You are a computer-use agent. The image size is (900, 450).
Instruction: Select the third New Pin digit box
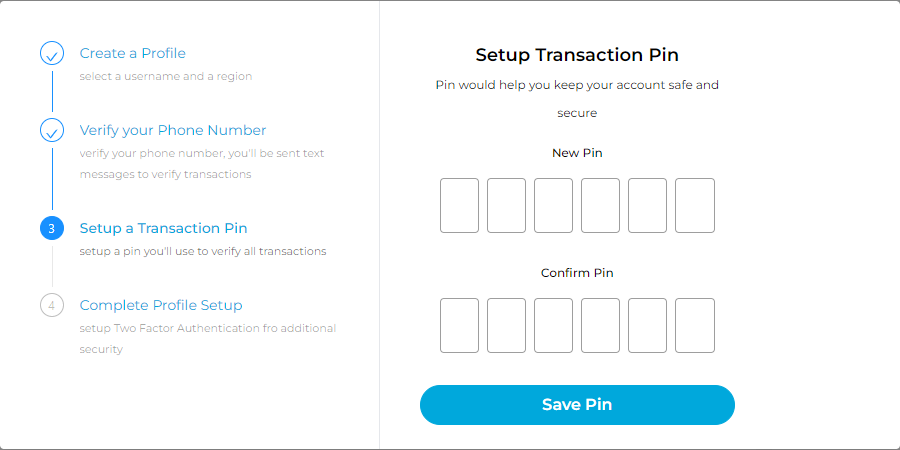pos(554,206)
